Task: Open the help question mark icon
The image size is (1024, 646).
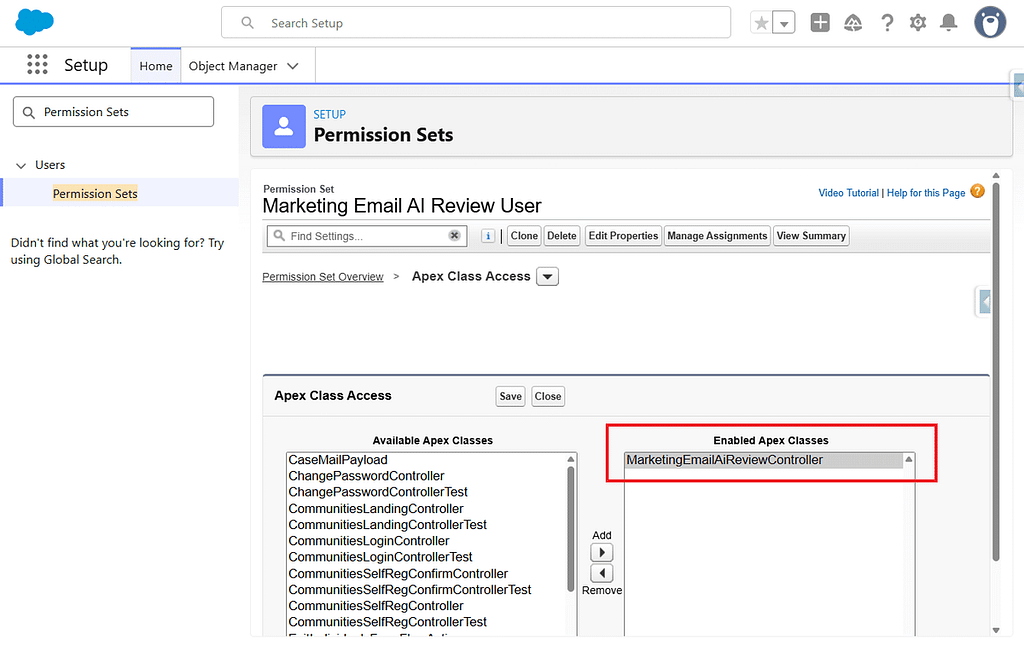Action: (887, 24)
